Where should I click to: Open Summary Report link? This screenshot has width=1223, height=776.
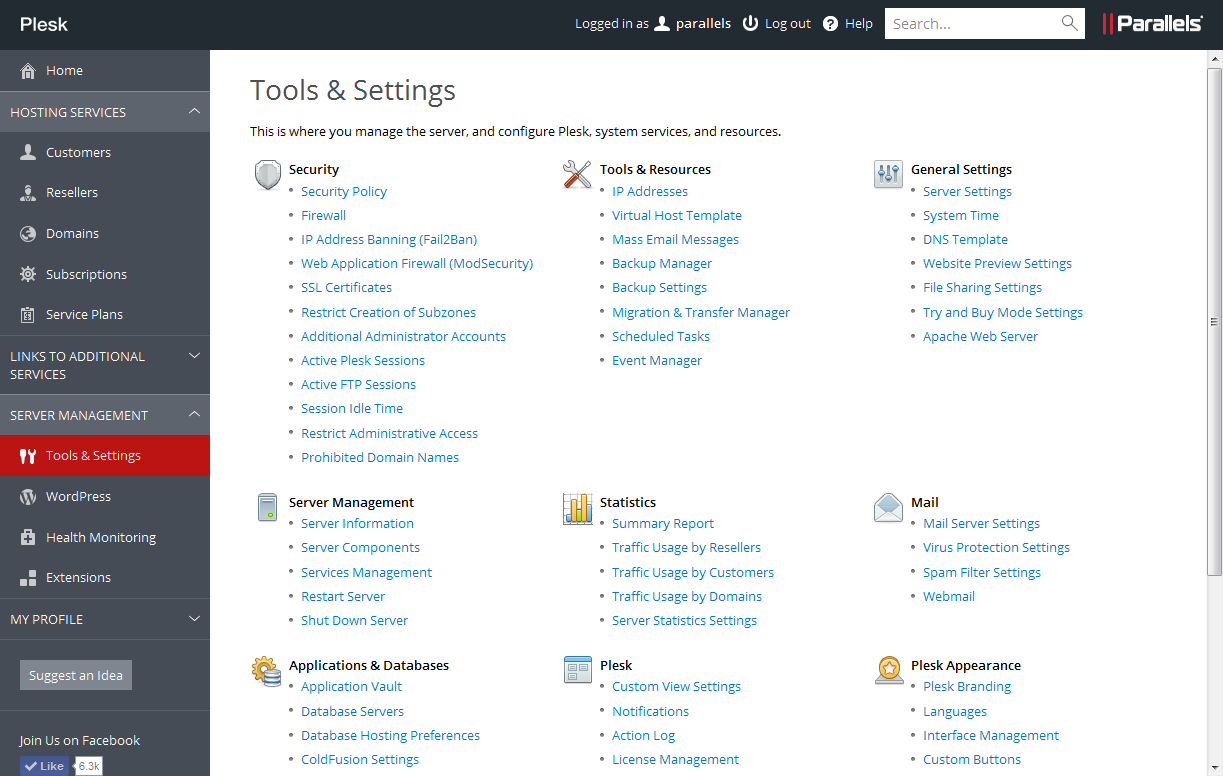point(663,523)
